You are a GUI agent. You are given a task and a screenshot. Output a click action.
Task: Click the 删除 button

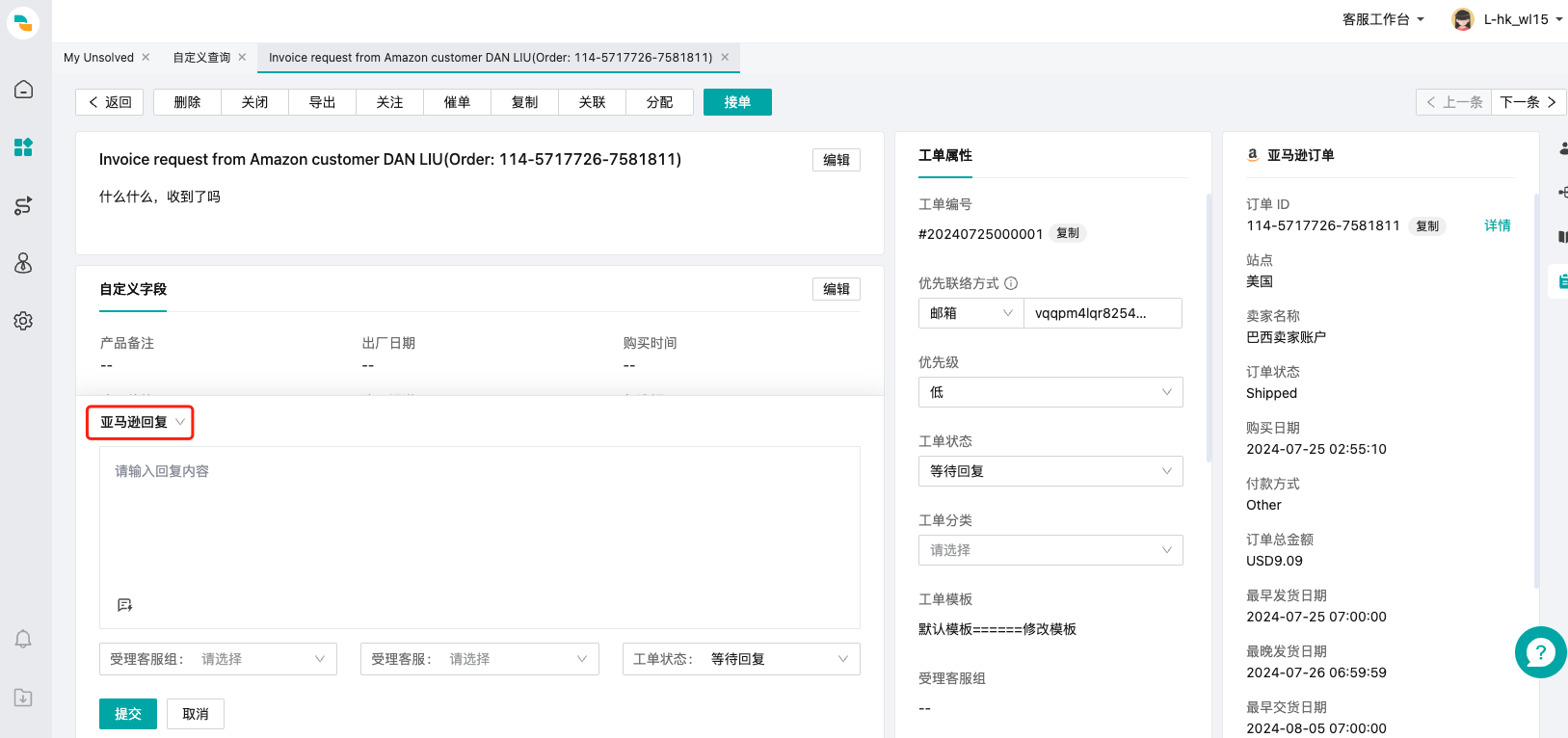187,102
